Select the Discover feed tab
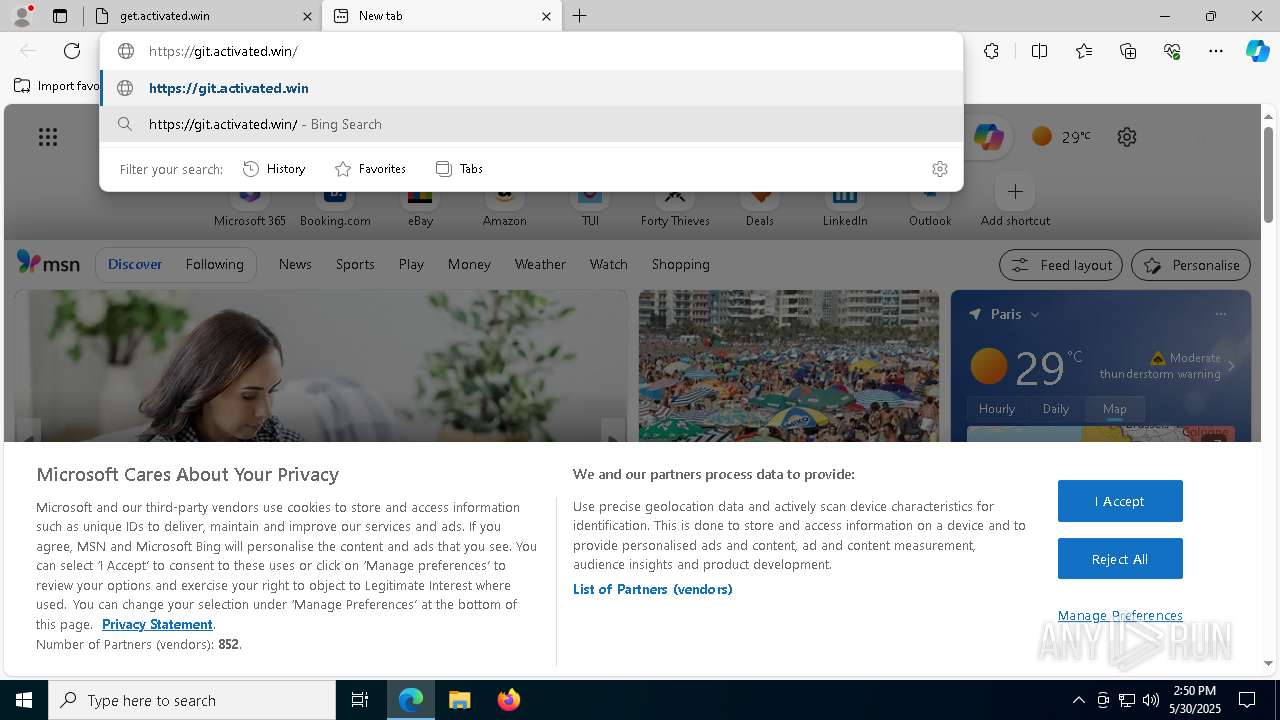 coord(135,264)
